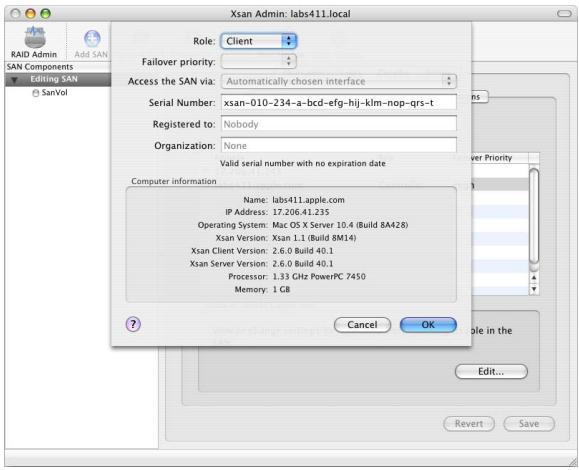579x470 pixels.
Task: Click the Edit... button
Action: 491,371
